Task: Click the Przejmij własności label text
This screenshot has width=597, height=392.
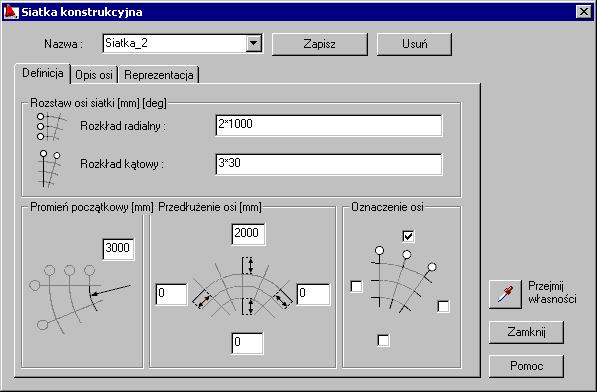Action: (552, 292)
